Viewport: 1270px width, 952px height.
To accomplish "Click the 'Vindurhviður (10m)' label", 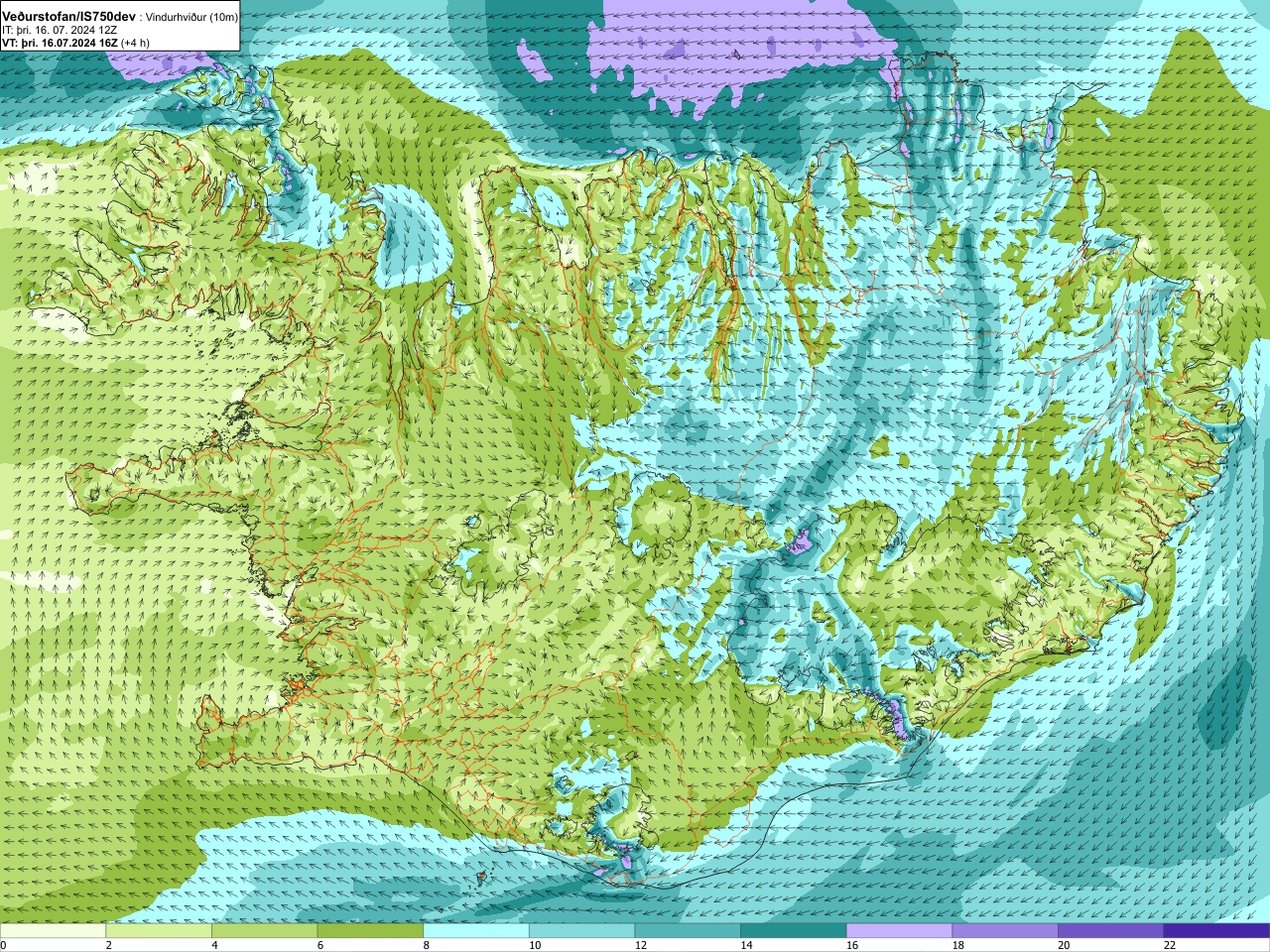I will [x=192, y=18].
